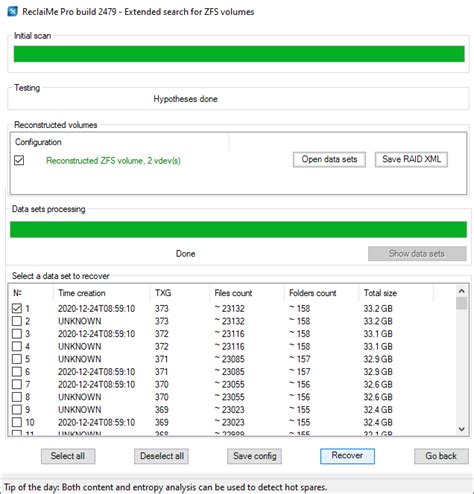Click folders count ~ 156 in row 7
The image size is (474, 494).
click(x=300, y=385)
